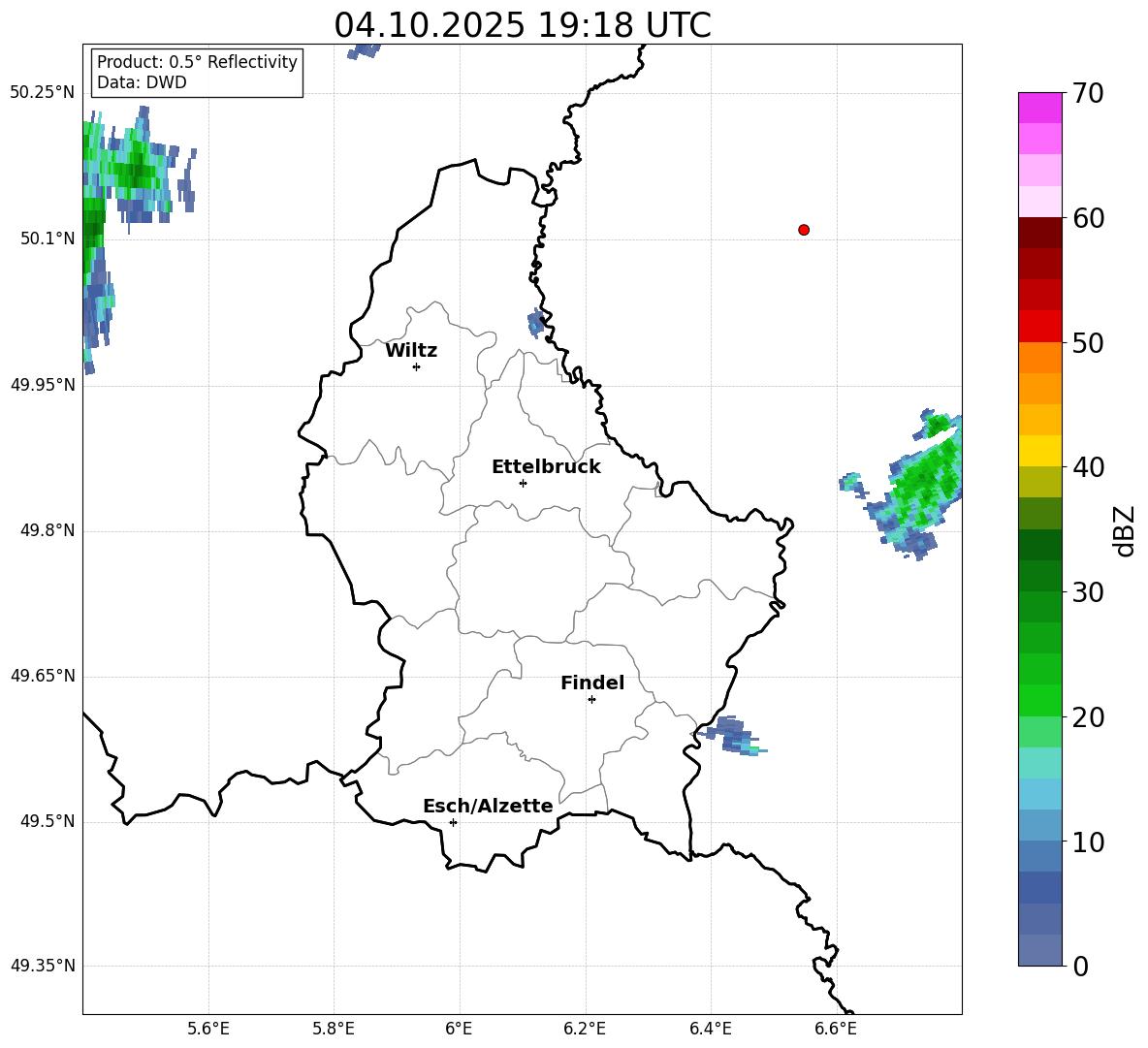Viewport: 1148px width, 1048px height.
Task: Pick the magenta top color of the colorbar
Action: tap(1040, 108)
